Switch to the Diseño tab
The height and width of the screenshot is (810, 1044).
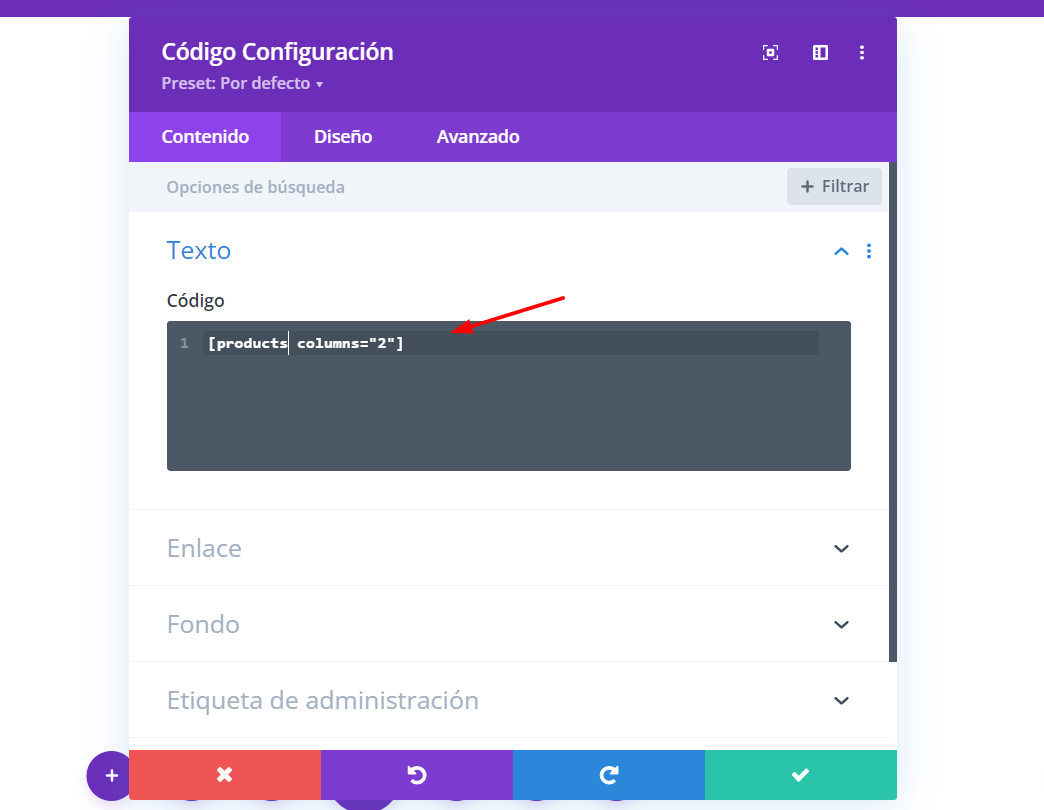click(x=343, y=136)
